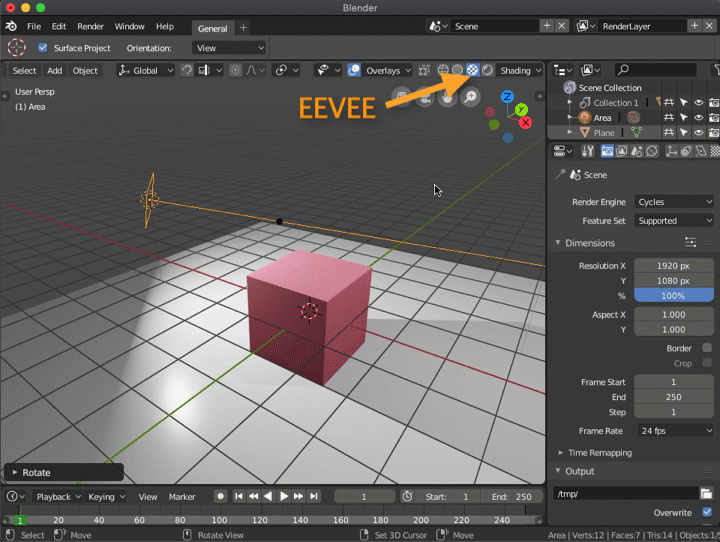Click the folder icon next to /tmp/

(706, 494)
